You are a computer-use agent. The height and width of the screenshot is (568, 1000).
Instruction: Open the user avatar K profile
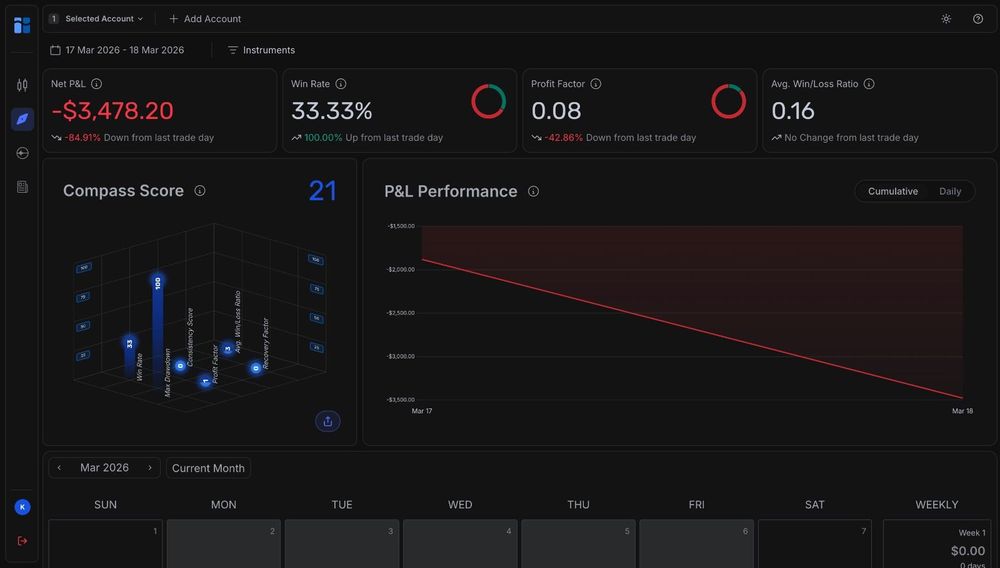(22, 507)
